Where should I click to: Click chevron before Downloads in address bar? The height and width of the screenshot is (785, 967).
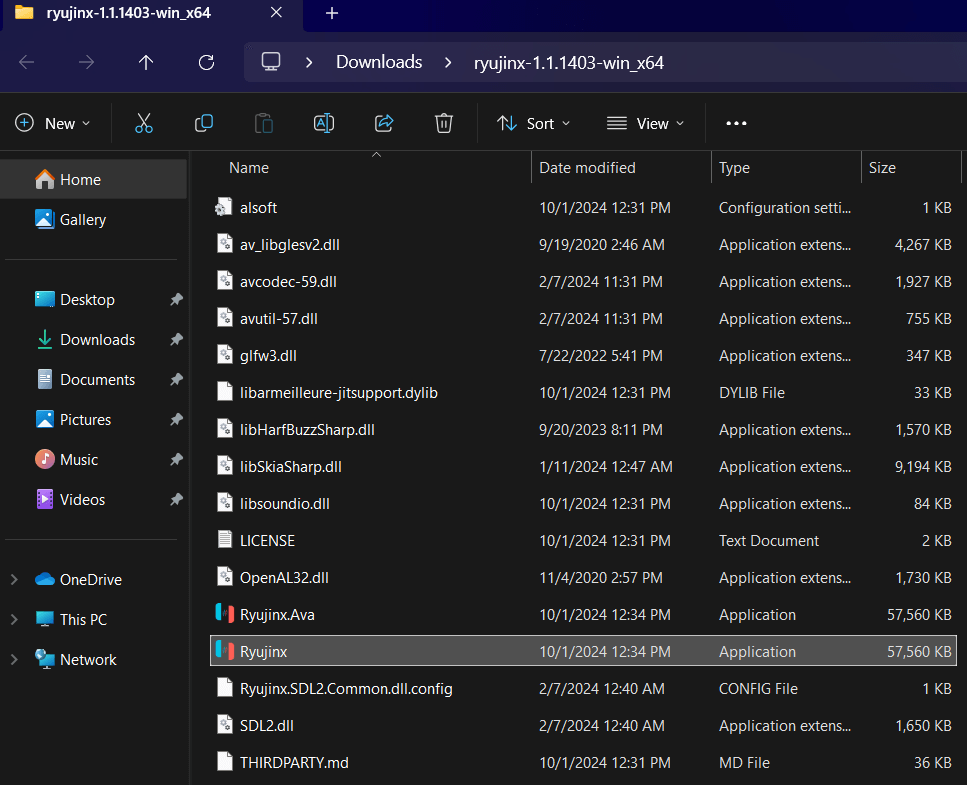point(309,62)
